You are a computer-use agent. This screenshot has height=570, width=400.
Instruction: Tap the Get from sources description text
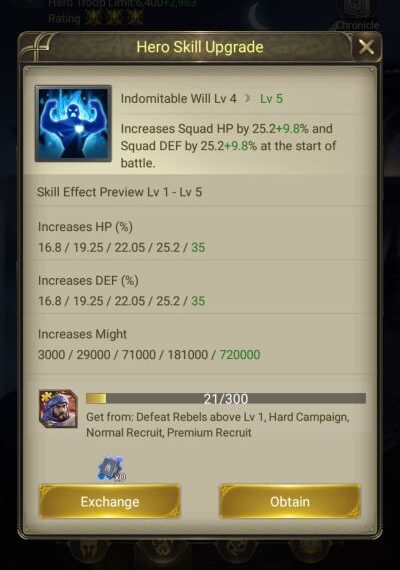217,425
